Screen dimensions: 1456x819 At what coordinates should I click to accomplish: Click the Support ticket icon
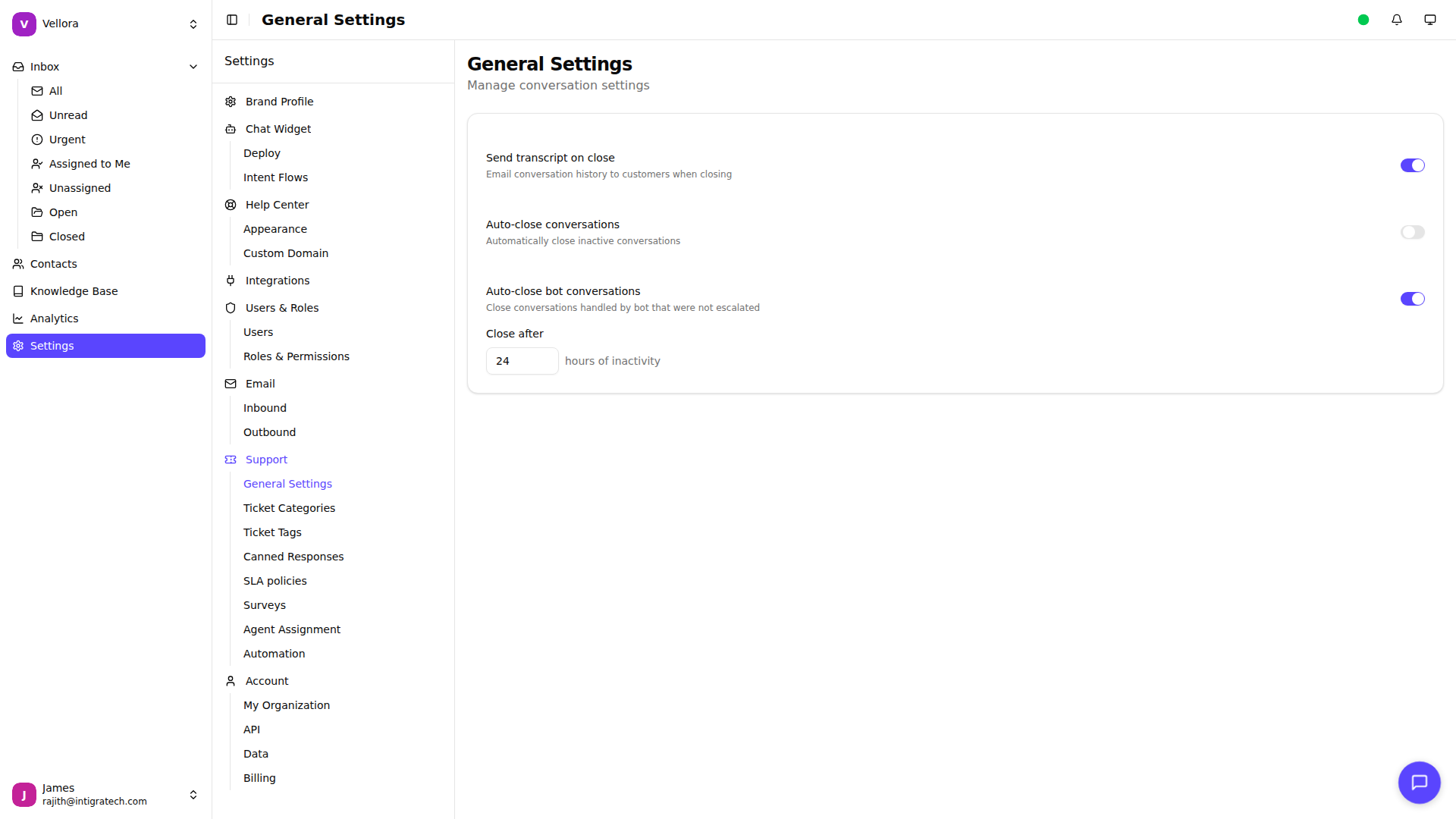231,460
